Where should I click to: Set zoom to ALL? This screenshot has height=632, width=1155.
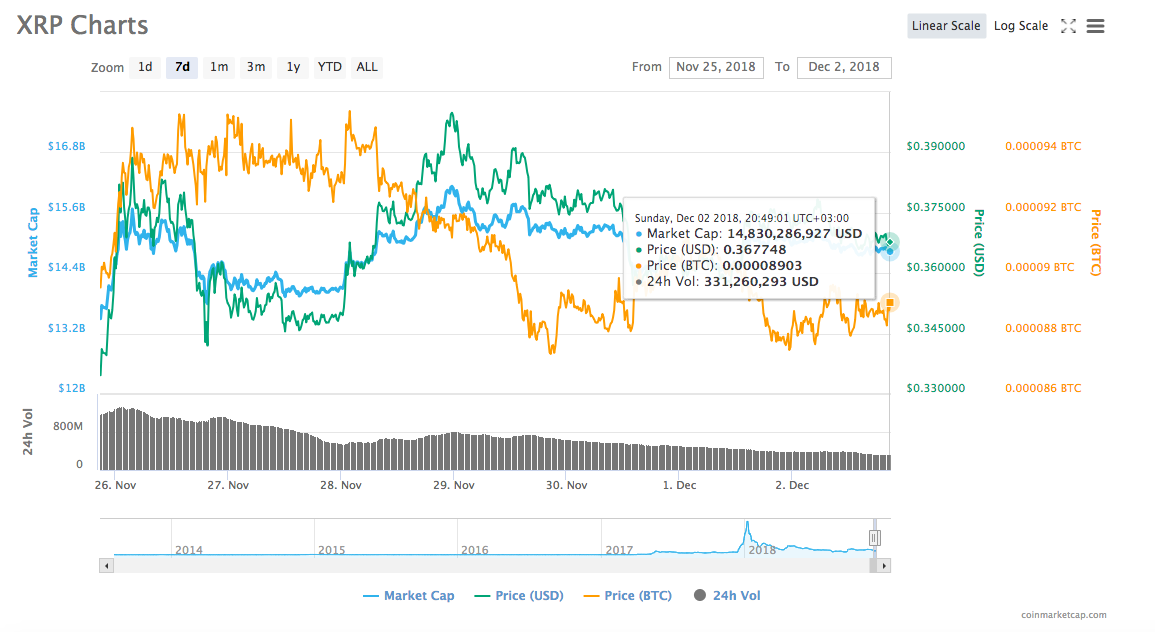367,67
